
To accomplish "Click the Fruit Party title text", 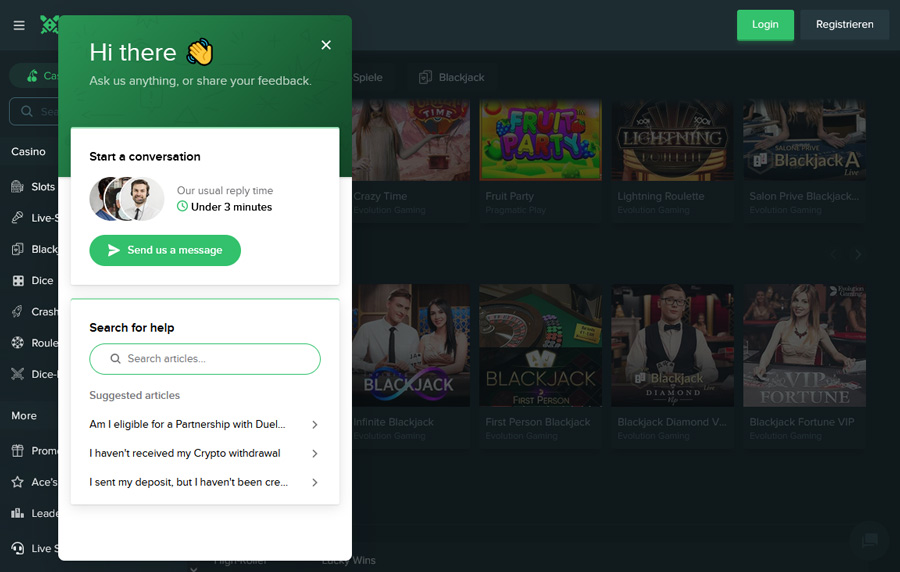I will tap(509, 196).
